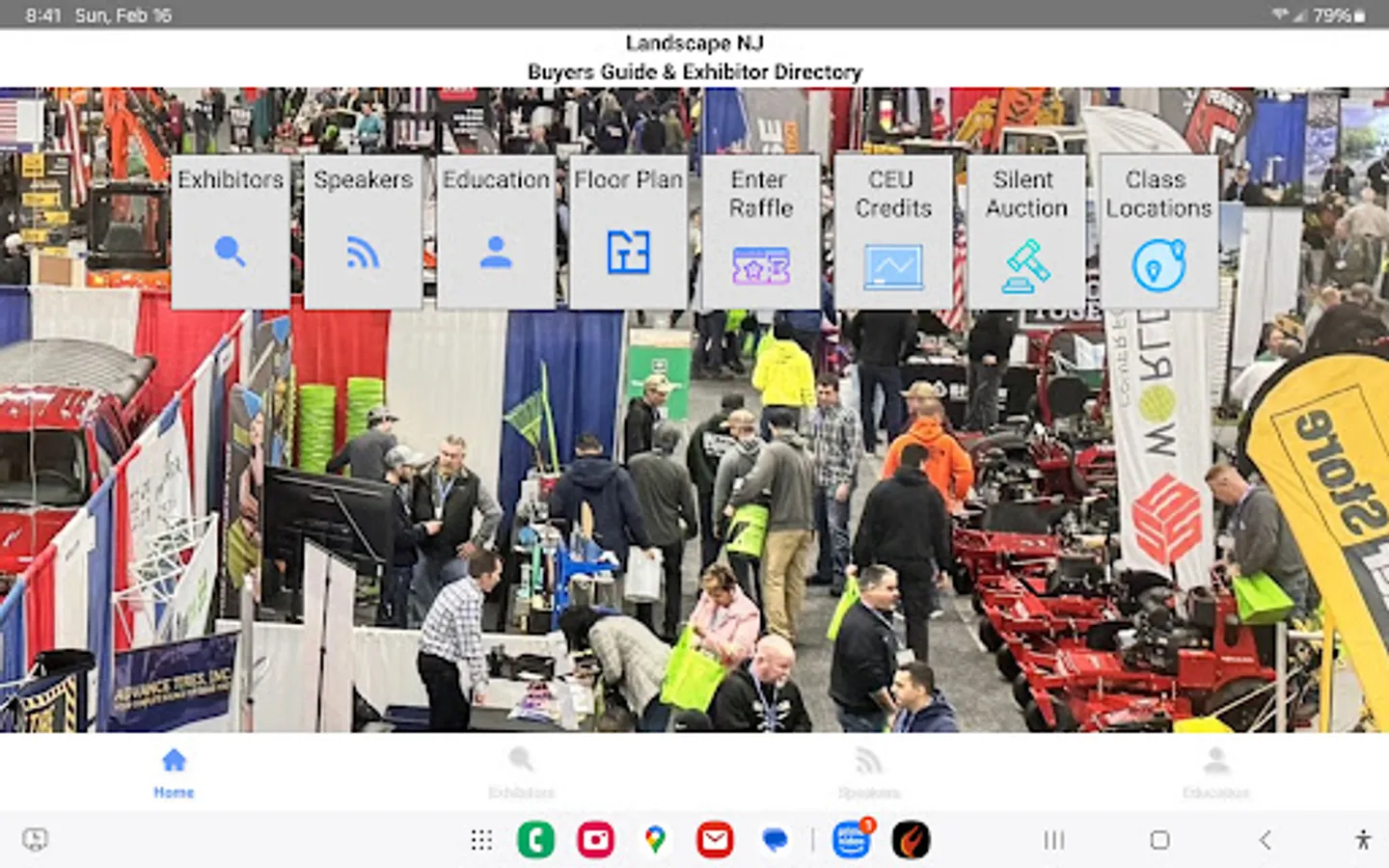Select the Home tab in bottom navigation

173,770
